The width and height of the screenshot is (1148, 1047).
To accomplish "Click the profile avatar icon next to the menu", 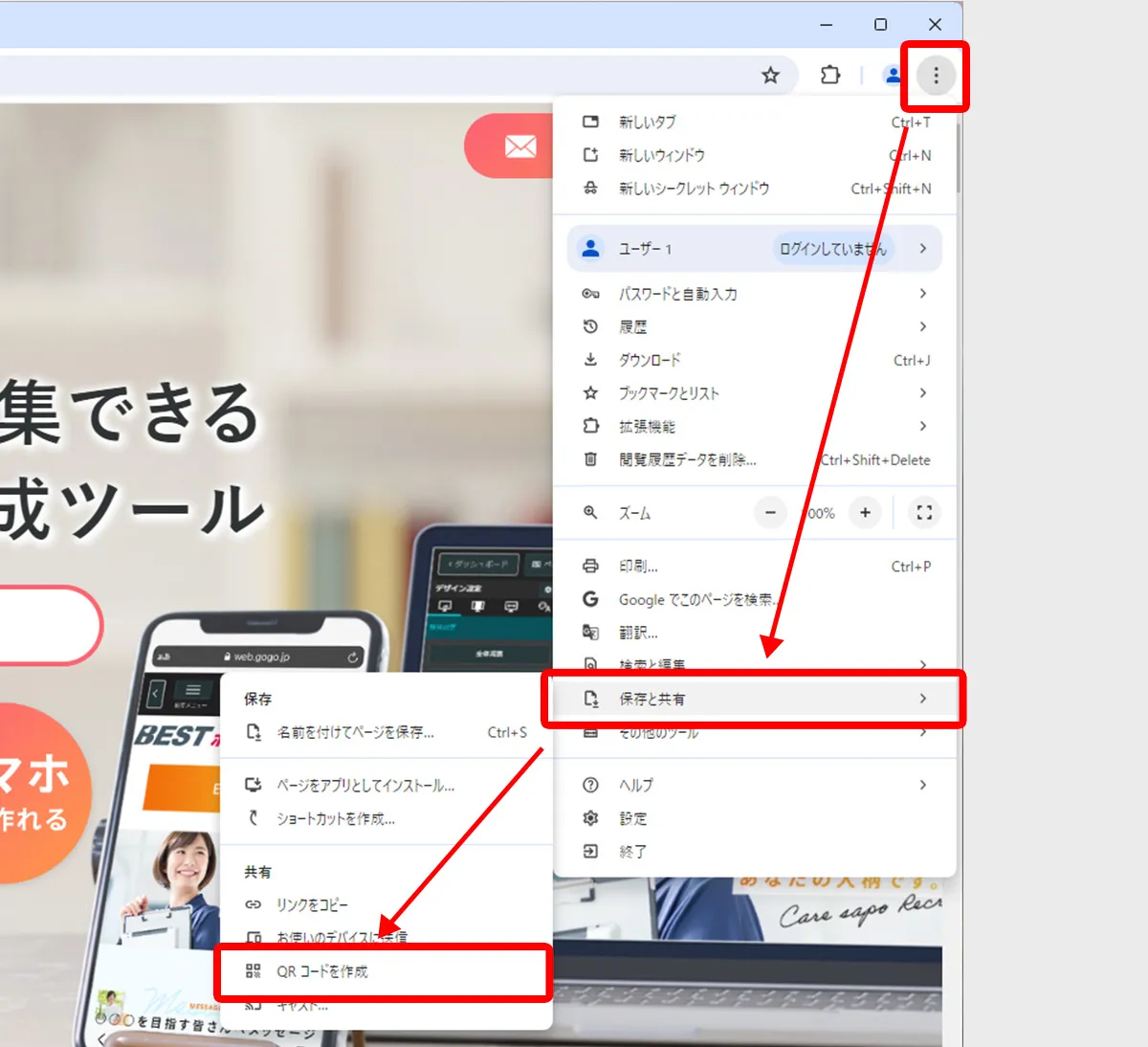I will coord(892,75).
